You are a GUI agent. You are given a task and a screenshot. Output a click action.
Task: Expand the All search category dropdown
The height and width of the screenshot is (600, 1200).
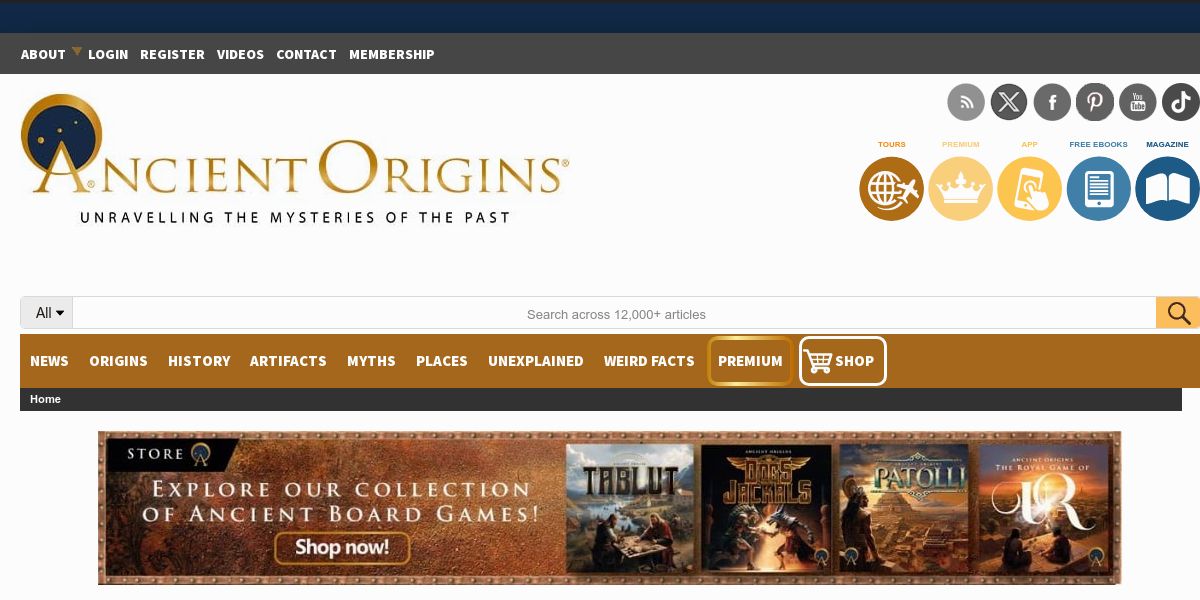click(47, 313)
